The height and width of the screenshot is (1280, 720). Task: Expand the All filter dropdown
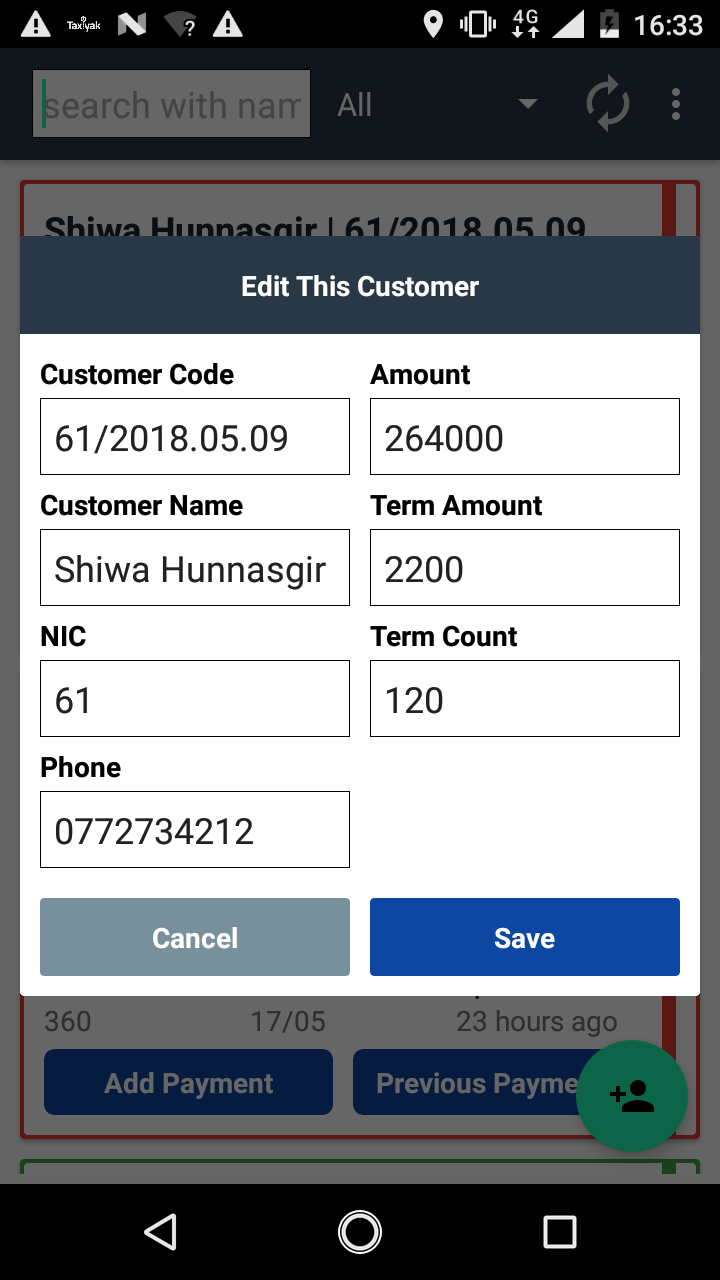[435, 104]
